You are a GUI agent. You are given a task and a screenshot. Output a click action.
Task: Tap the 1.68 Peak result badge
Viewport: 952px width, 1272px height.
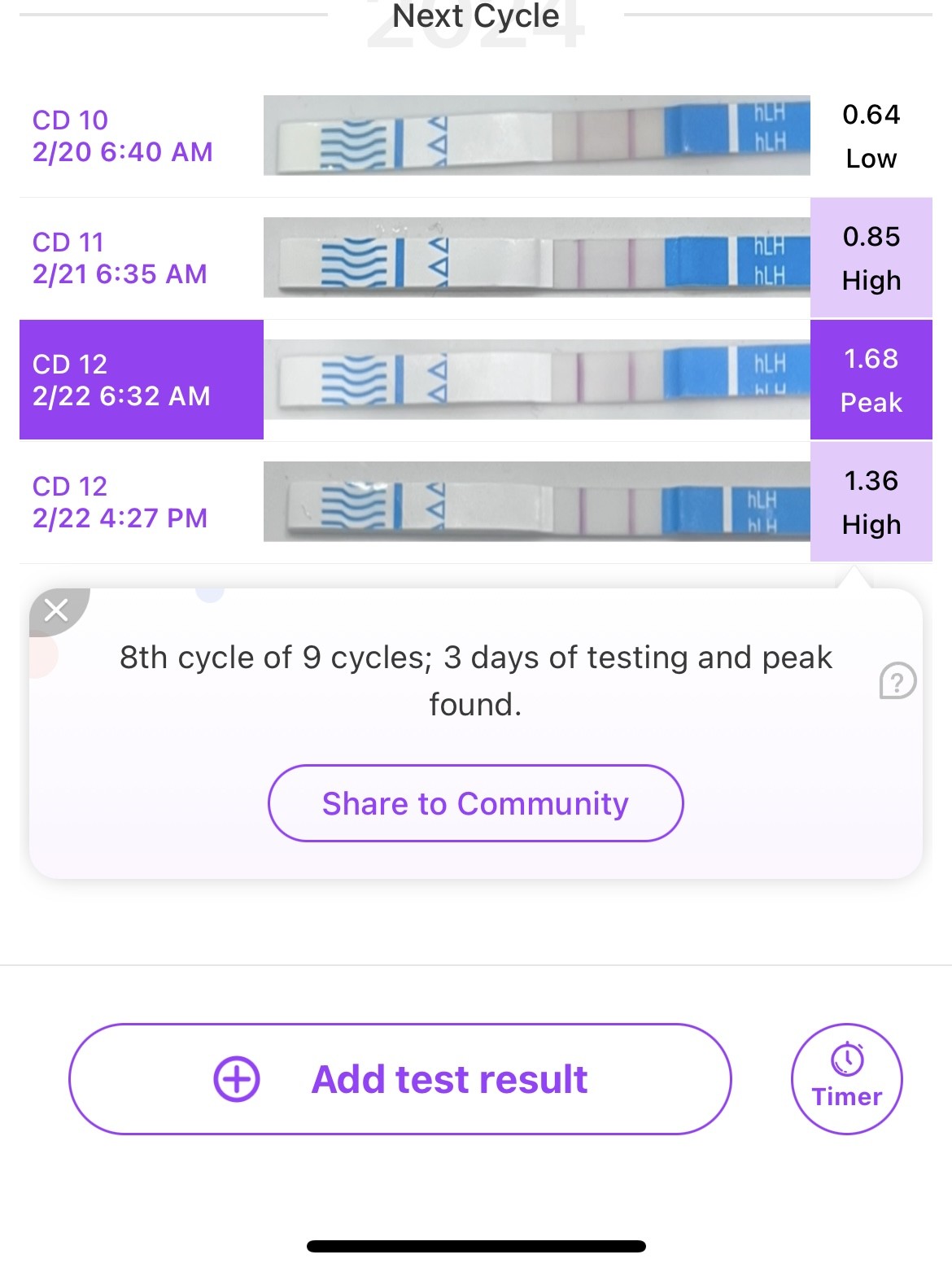click(x=871, y=380)
